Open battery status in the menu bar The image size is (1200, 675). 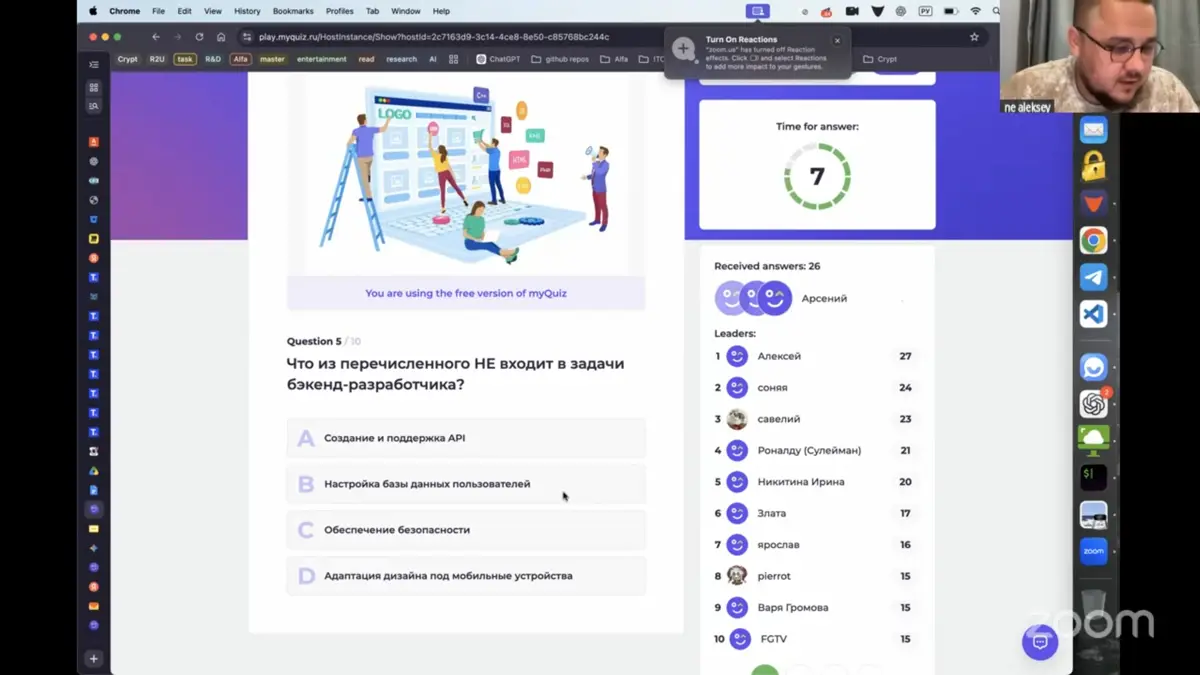(x=950, y=11)
